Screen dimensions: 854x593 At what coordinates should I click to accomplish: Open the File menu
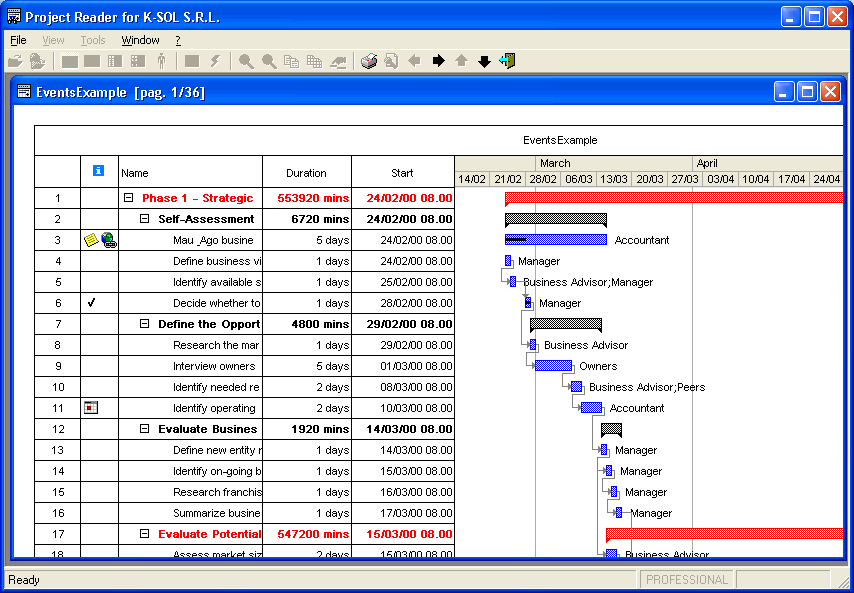point(18,40)
